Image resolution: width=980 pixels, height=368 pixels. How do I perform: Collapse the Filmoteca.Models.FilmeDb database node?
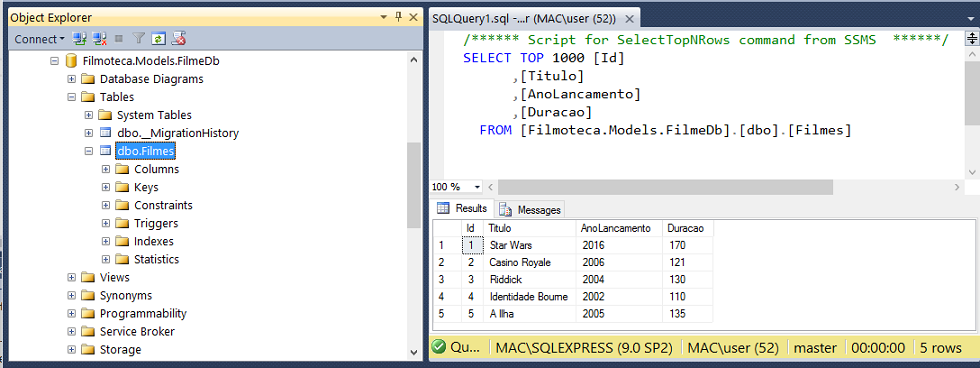pyautogui.click(x=54, y=61)
